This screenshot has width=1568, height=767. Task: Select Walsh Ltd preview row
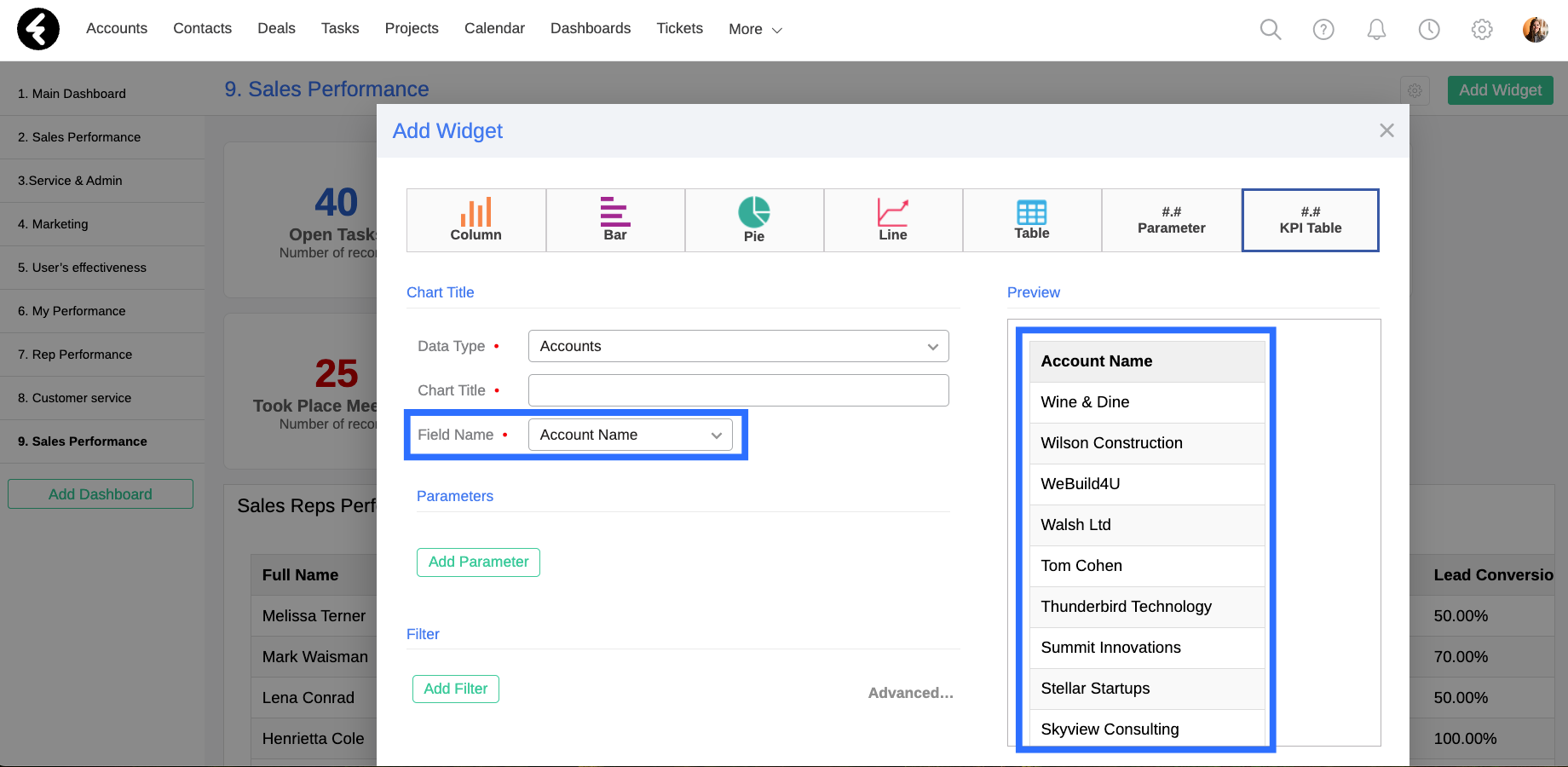point(1147,525)
